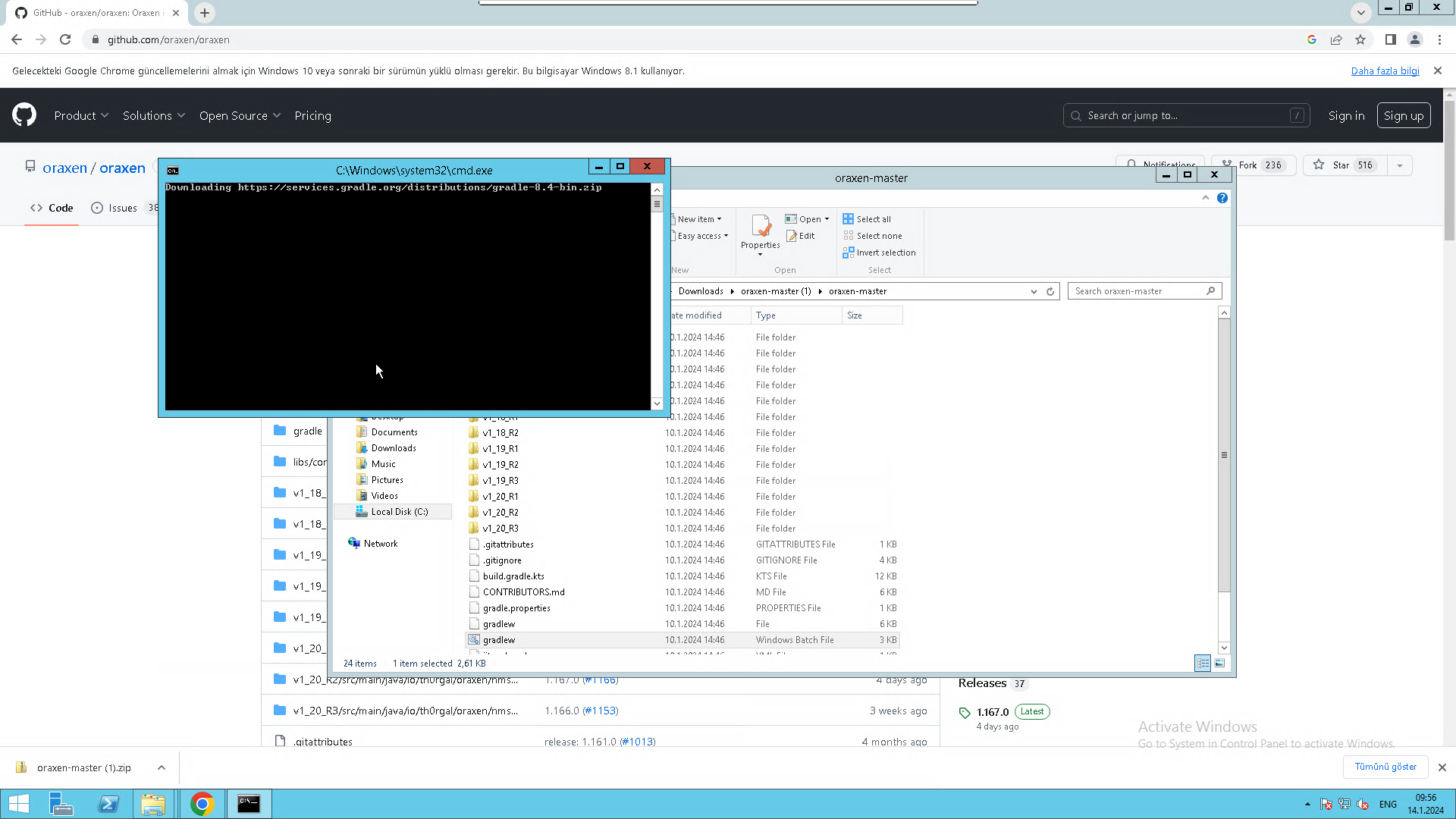Click Select all in Explorer ribbon

tap(867, 219)
